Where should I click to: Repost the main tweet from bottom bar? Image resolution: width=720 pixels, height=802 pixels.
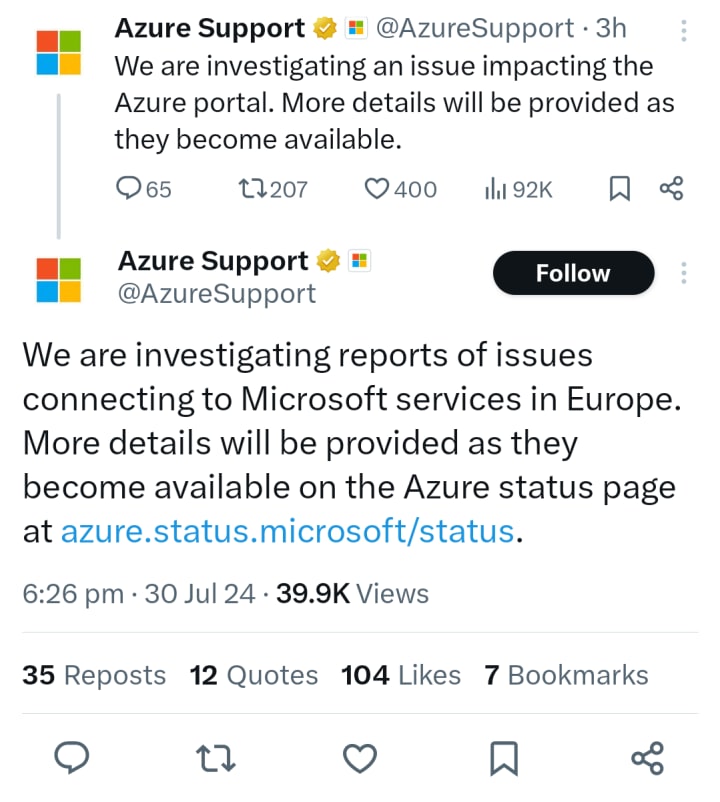(x=216, y=759)
